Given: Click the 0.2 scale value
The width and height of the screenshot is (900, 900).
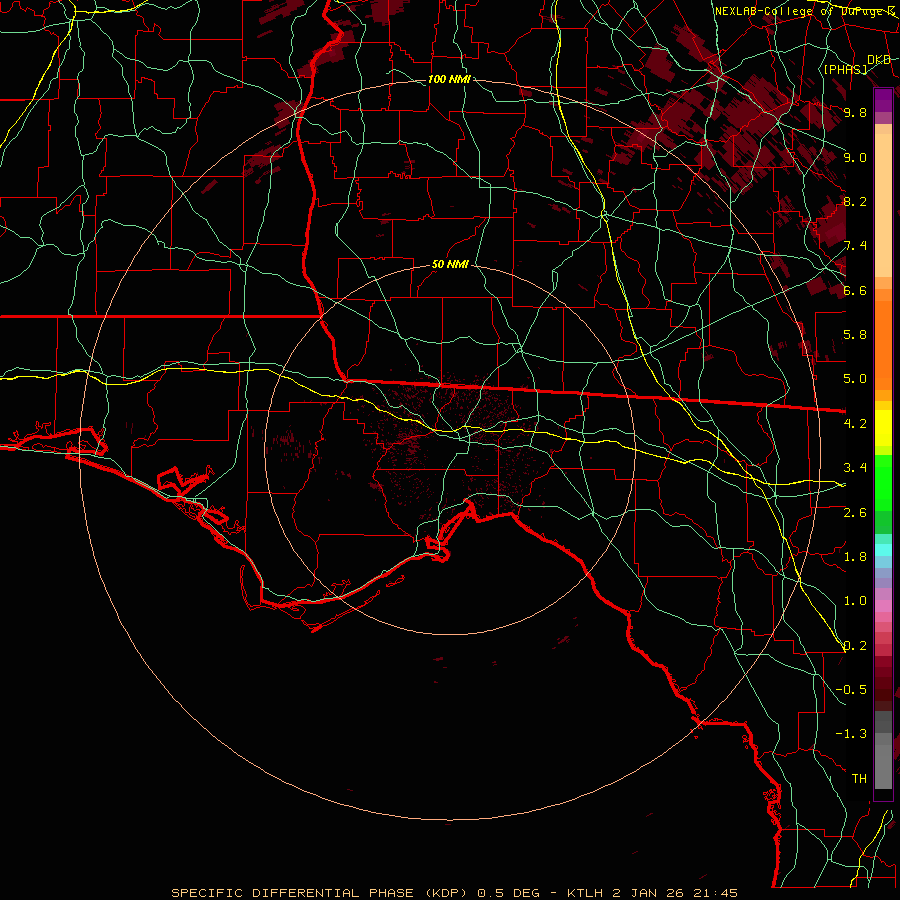Looking at the screenshot, I should coord(855,646).
